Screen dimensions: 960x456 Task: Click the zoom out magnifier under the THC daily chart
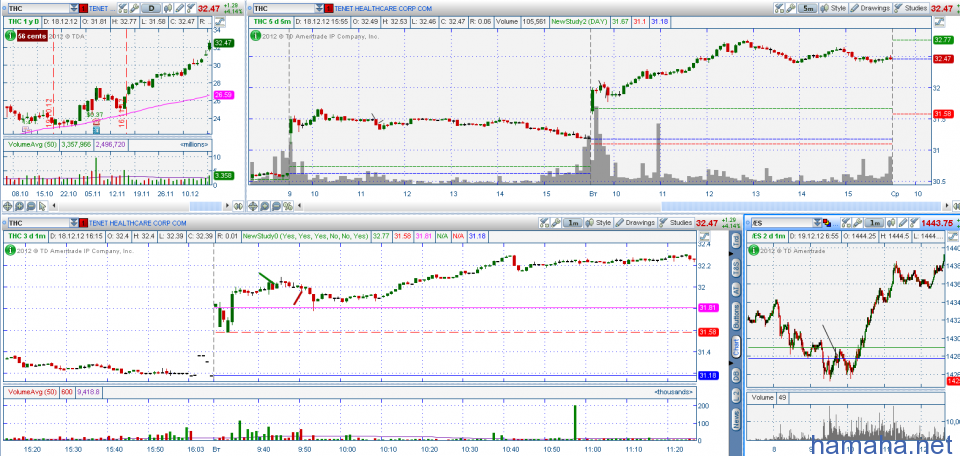click(31, 206)
